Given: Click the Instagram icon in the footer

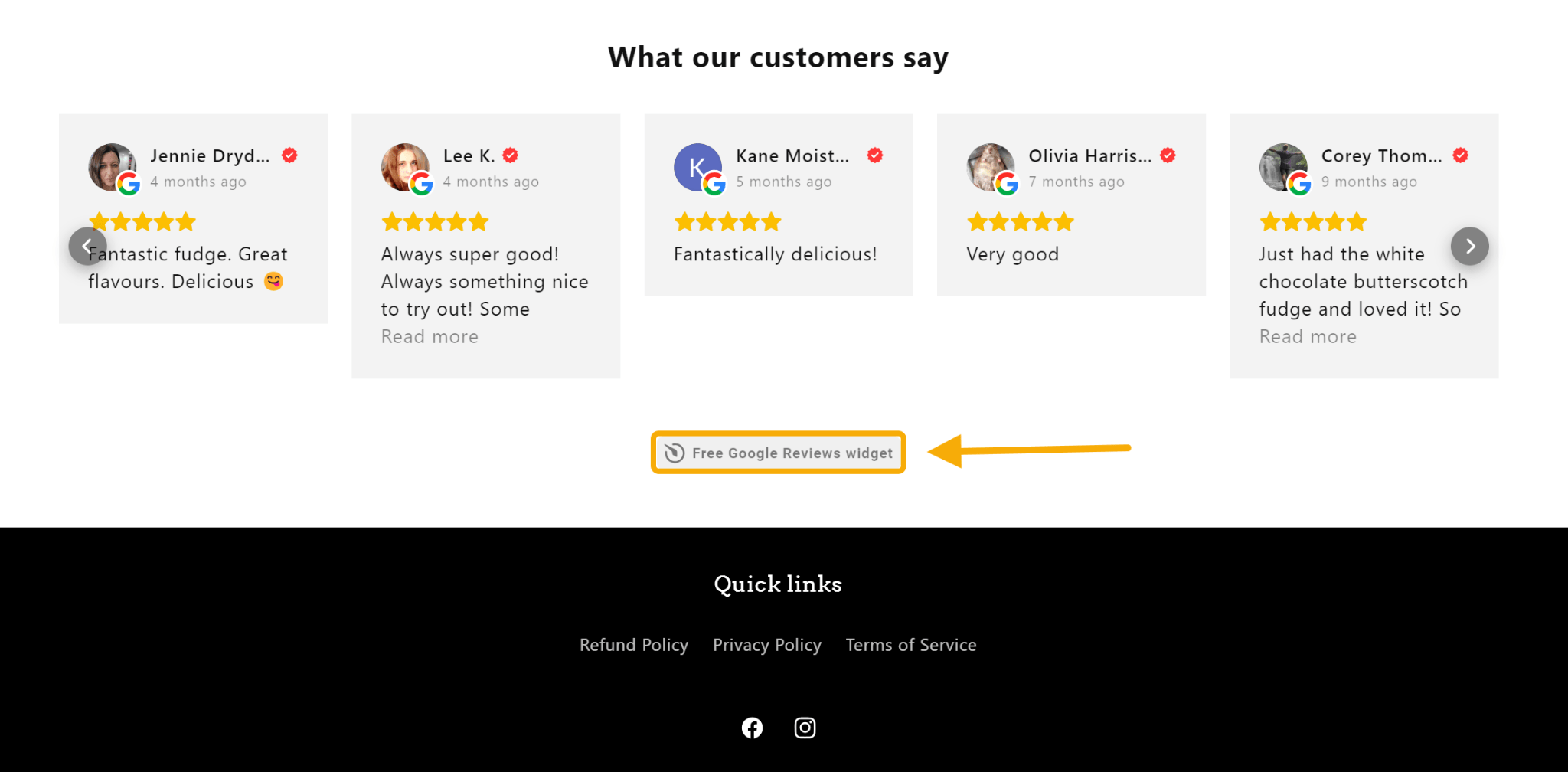Looking at the screenshot, I should tap(805, 728).
